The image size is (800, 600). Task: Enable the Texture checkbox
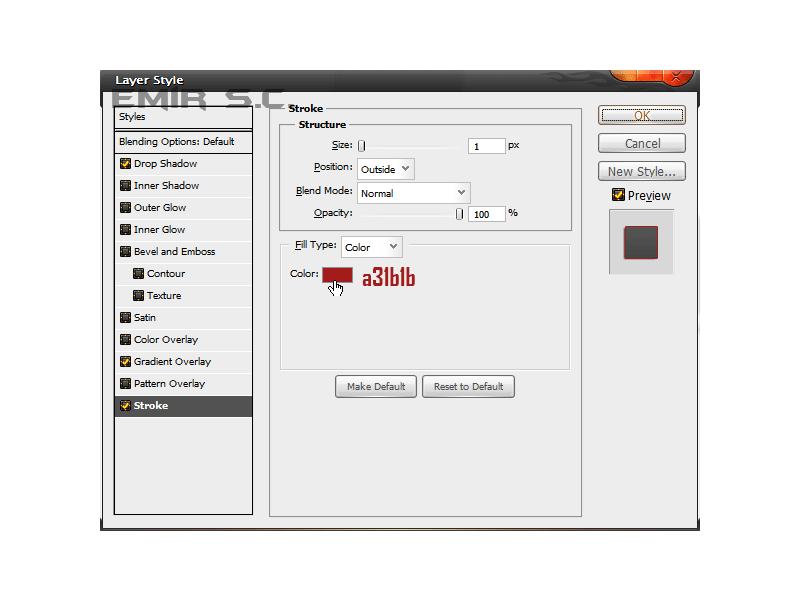[x=138, y=295]
